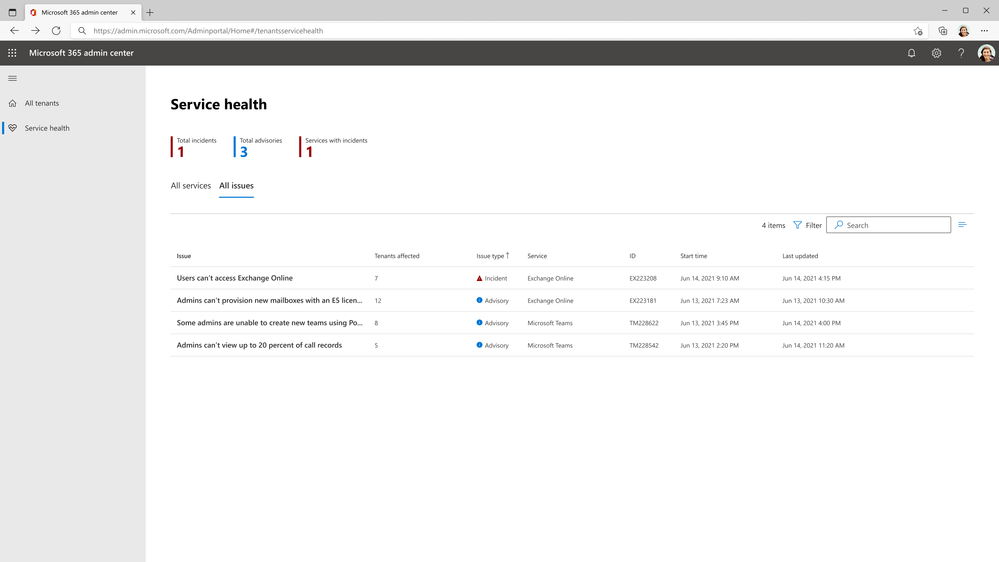The image size is (999, 562).
Task: Open issue Users can't access Exchange Online
Action: coord(234,278)
